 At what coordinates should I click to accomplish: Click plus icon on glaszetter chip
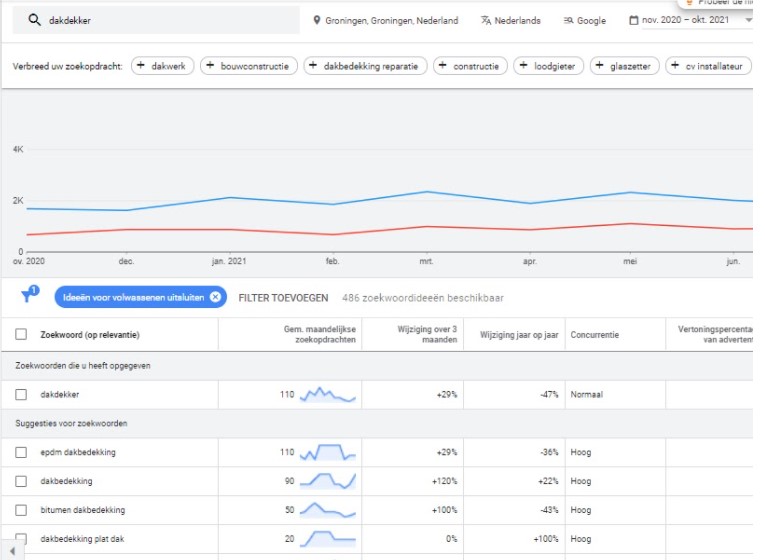coord(600,65)
